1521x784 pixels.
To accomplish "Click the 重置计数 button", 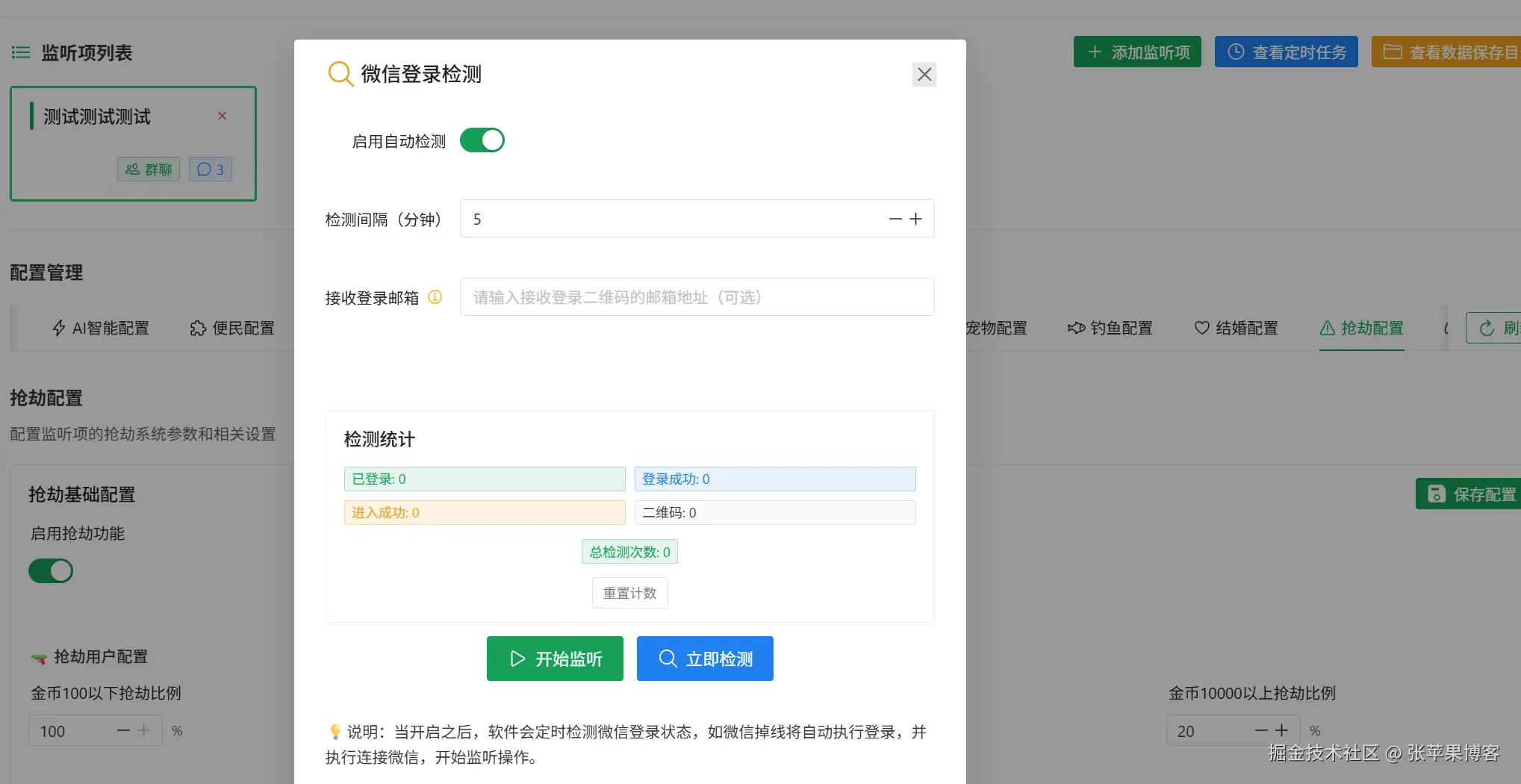I will [629, 593].
